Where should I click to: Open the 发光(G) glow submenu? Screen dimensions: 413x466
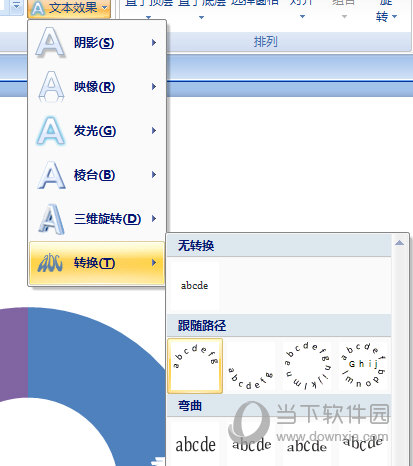coord(97,131)
